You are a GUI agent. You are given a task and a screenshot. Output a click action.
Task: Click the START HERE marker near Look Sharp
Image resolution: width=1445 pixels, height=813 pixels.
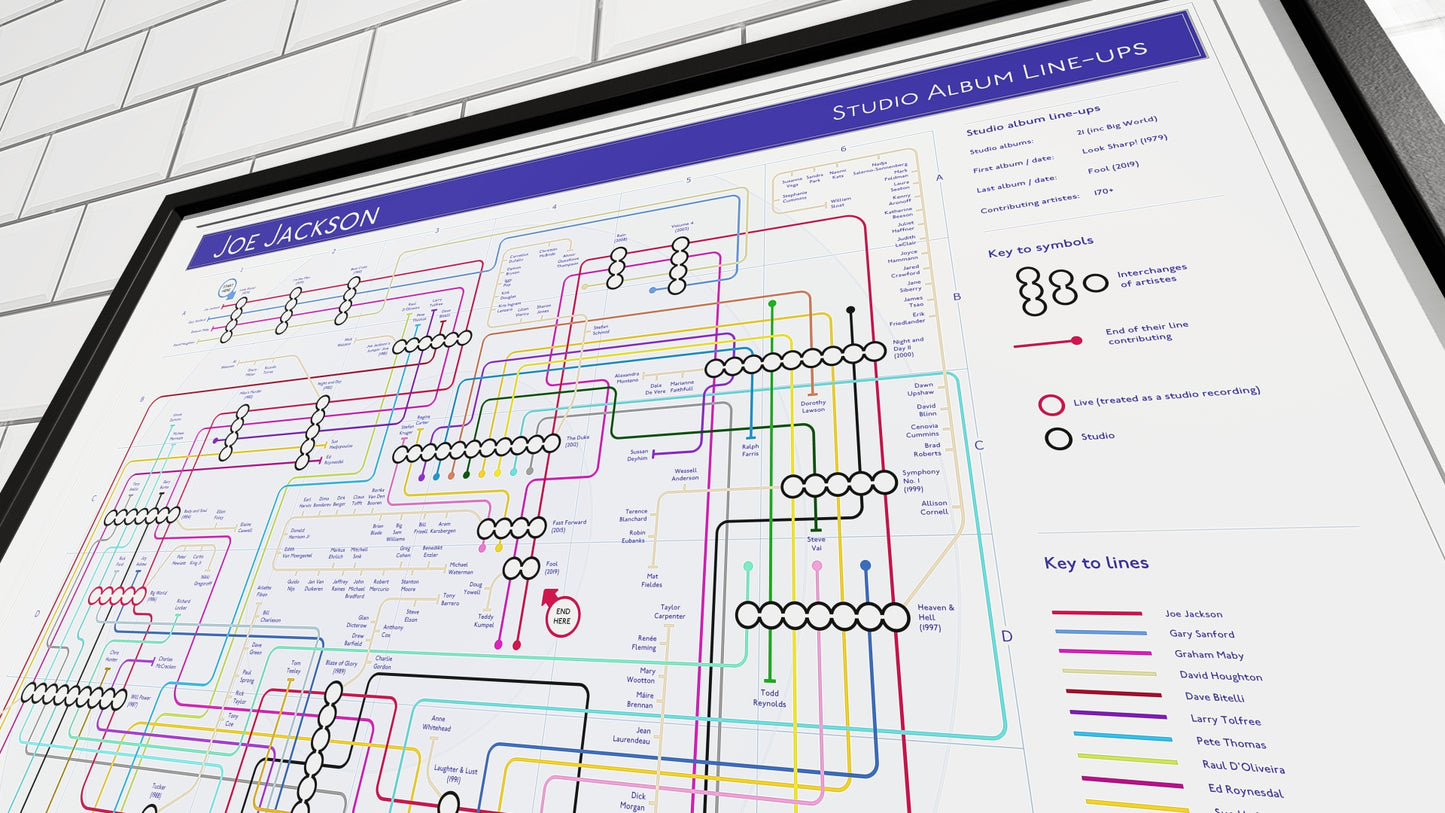(x=229, y=289)
